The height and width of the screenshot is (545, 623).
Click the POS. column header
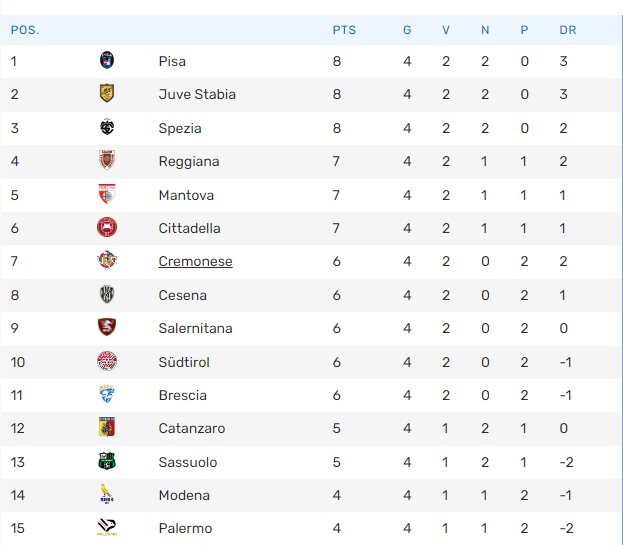coord(25,30)
